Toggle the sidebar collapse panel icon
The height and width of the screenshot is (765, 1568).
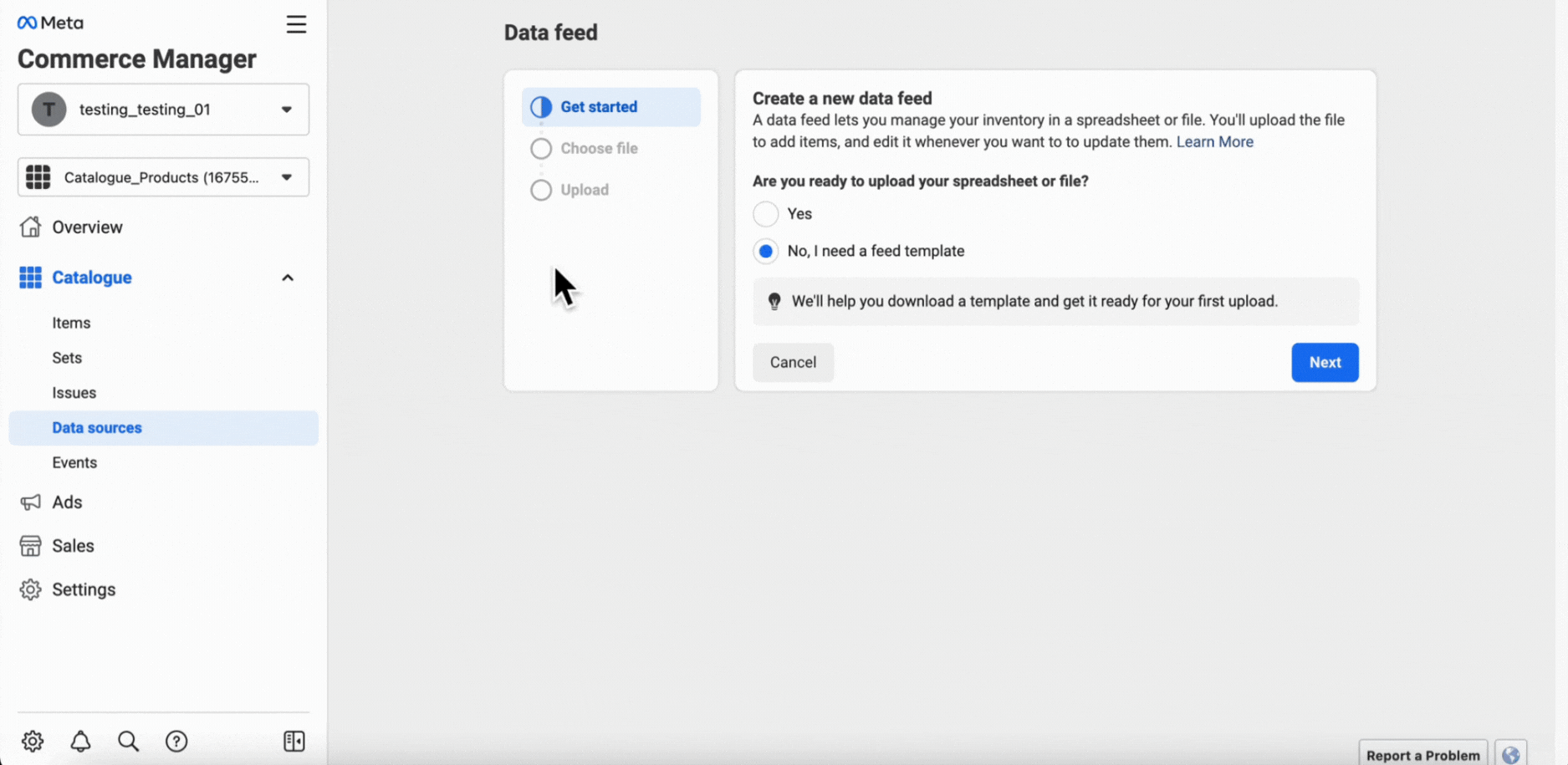coord(294,741)
